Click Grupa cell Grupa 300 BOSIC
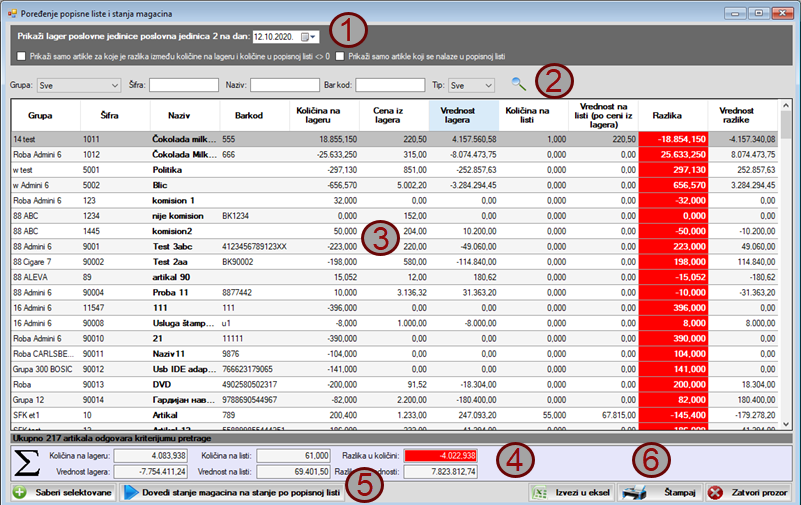801x505 pixels. click(46, 369)
